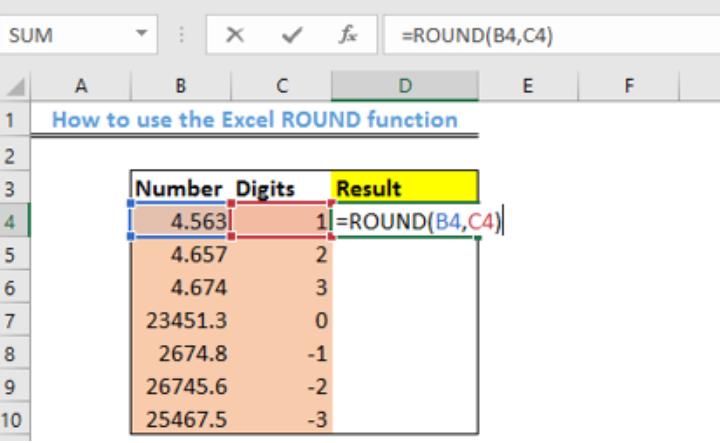Click the Select All corner triangle
The image size is (720, 443).
[16, 87]
